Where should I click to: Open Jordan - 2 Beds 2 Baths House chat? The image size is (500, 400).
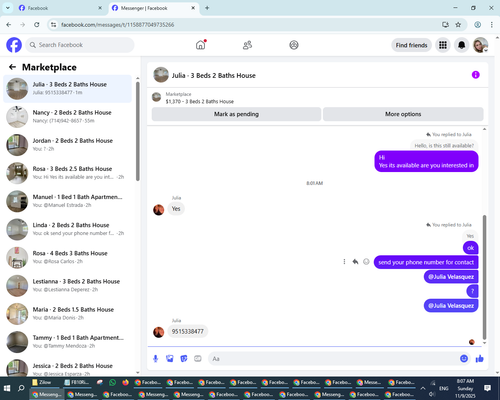(67, 145)
